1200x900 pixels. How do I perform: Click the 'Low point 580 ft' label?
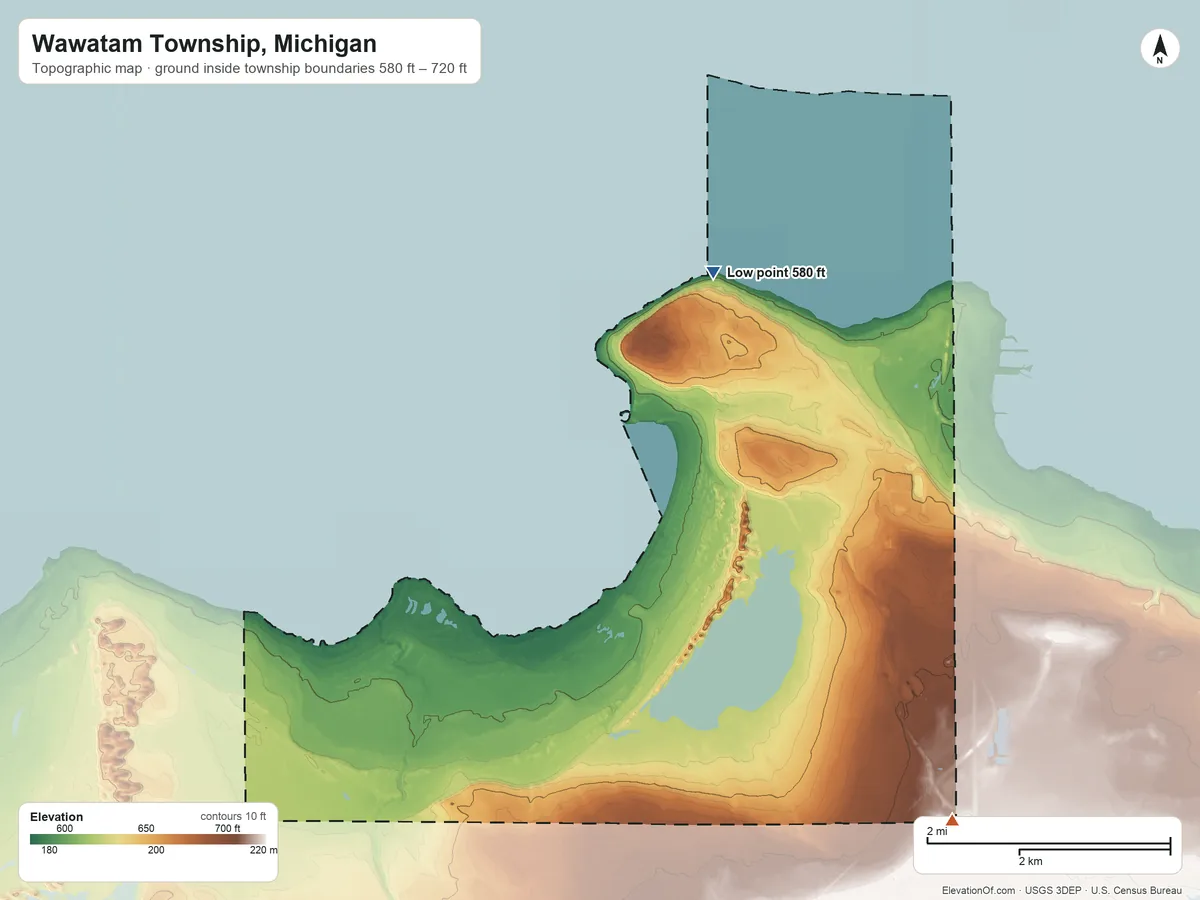776,272
